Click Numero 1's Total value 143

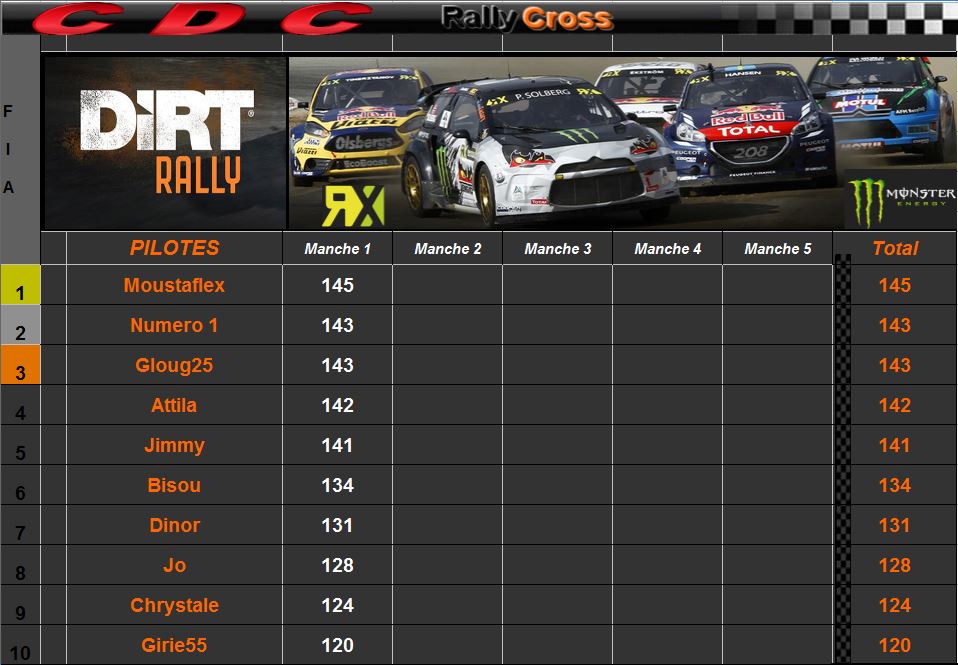tap(894, 325)
